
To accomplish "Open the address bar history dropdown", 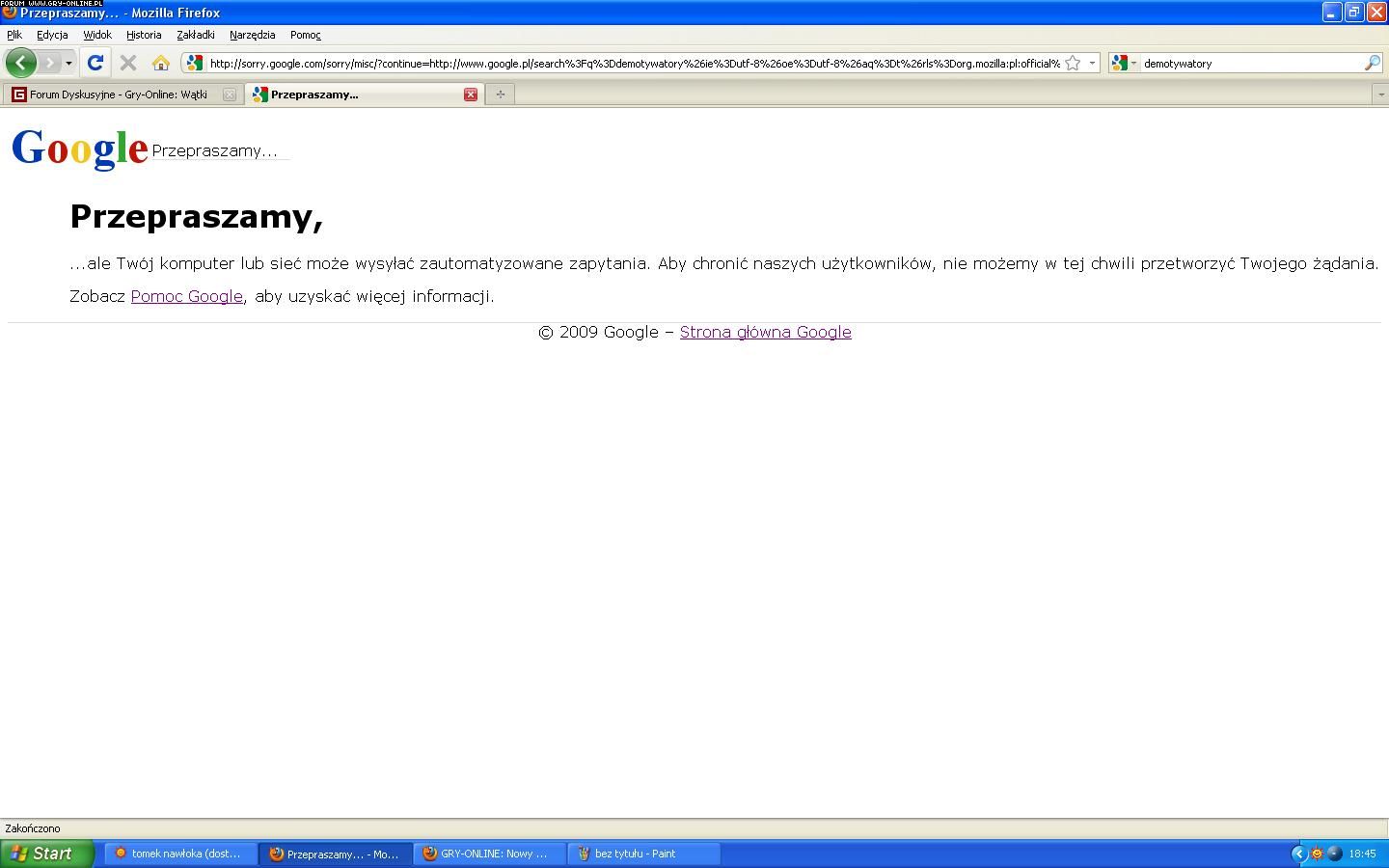I will click(x=1092, y=63).
